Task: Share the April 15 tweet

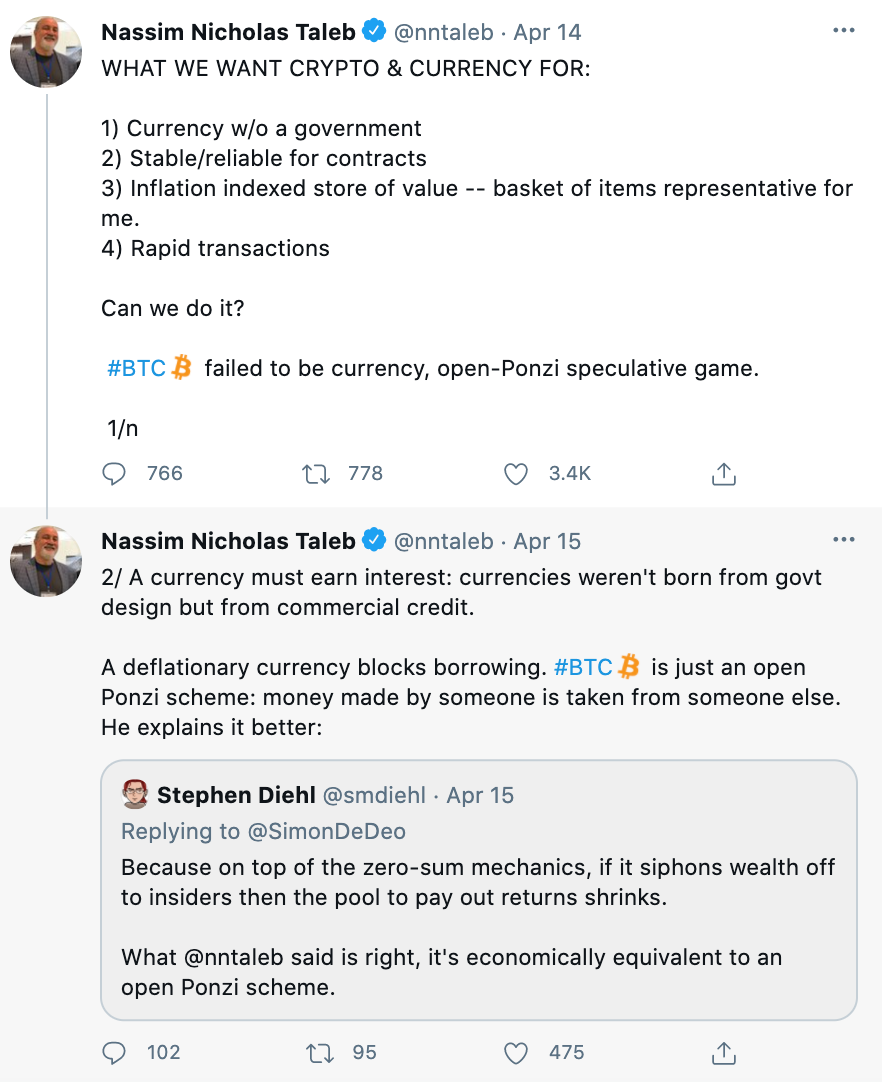Action: click(x=723, y=1052)
